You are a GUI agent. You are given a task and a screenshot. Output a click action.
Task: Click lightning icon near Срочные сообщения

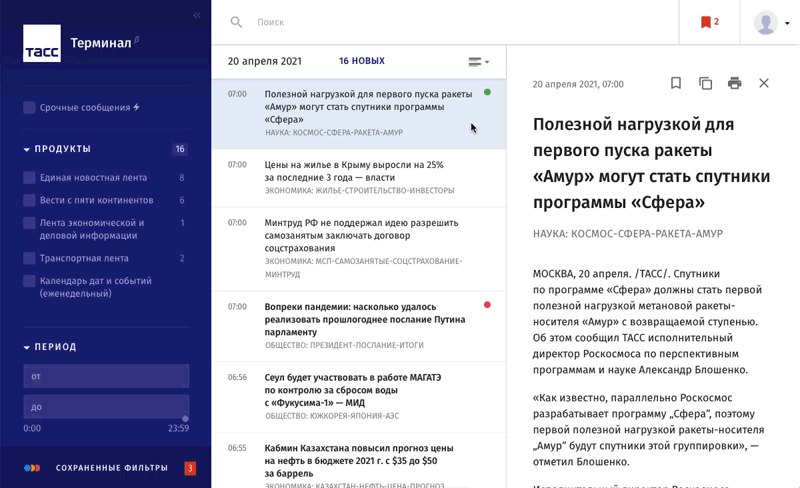[136, 107]
